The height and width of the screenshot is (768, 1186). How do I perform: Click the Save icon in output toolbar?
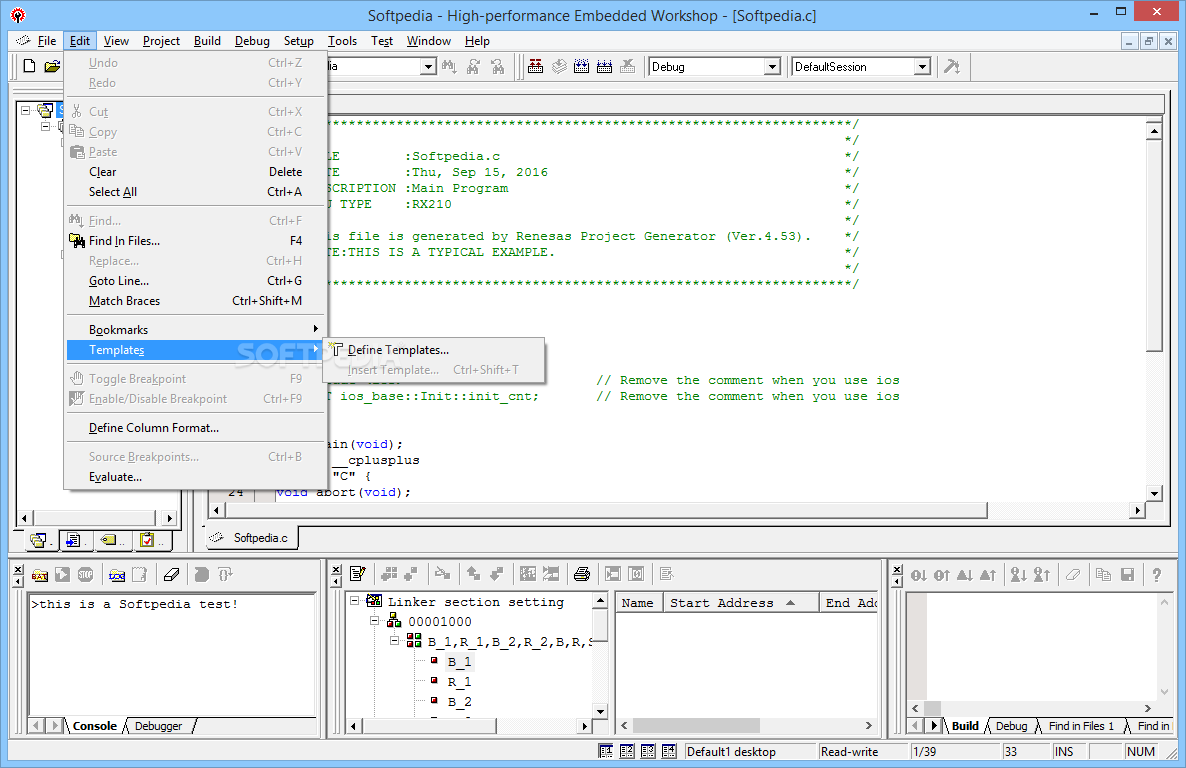coord(1127,575)
